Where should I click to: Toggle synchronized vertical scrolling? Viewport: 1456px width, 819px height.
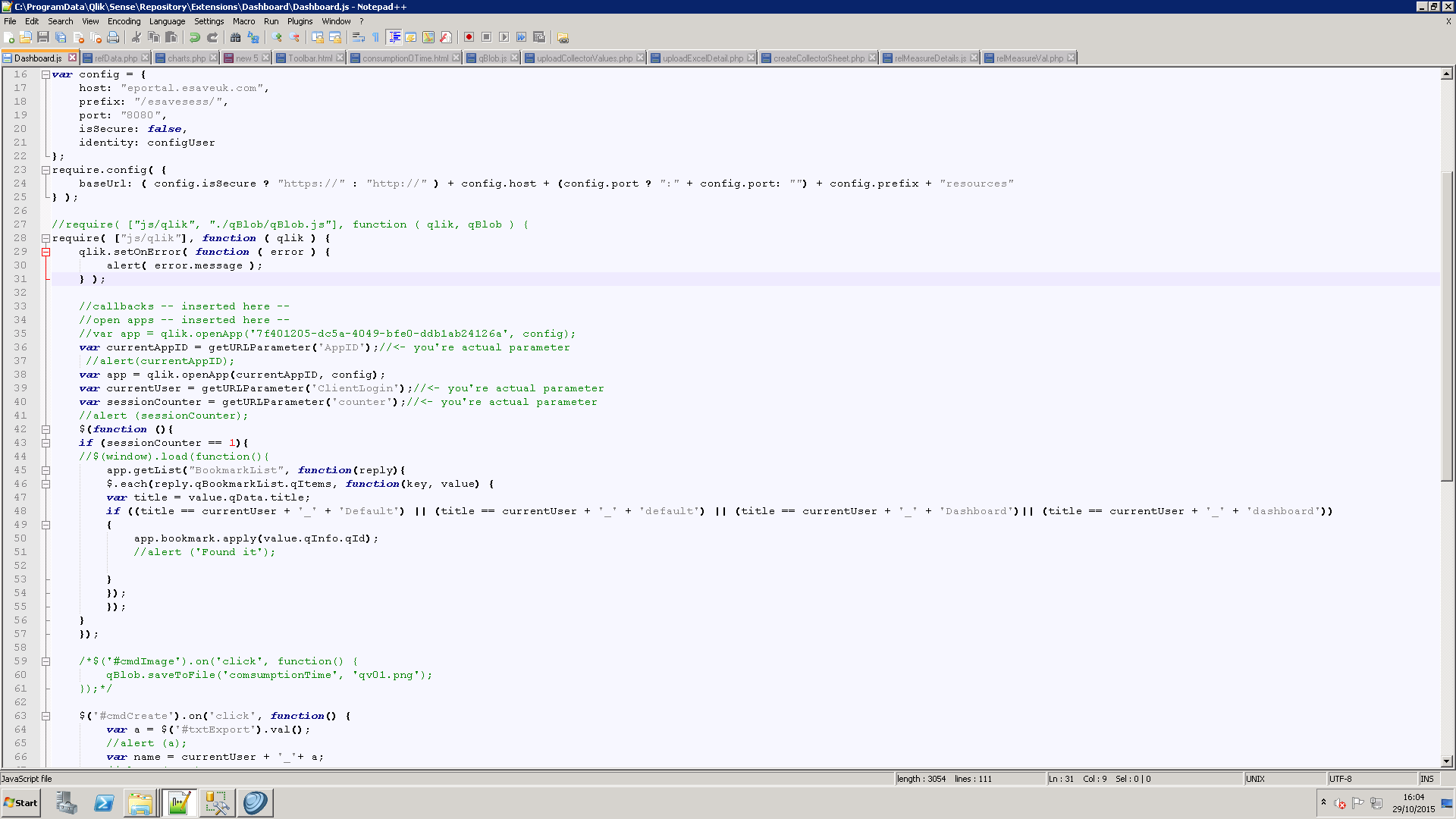pyautogui.click(x=318, y=37)
